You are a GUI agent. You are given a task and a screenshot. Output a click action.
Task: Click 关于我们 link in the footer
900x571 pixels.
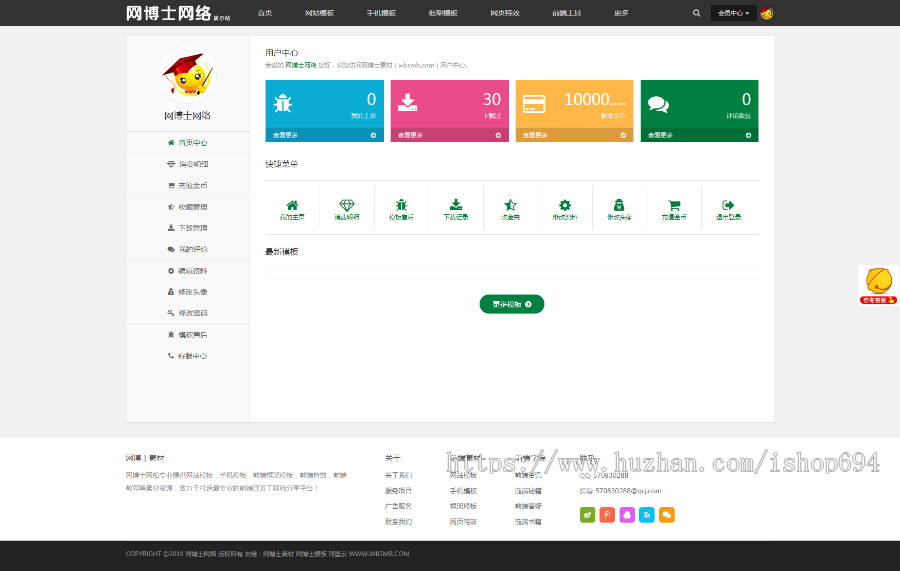coord(398,475)
